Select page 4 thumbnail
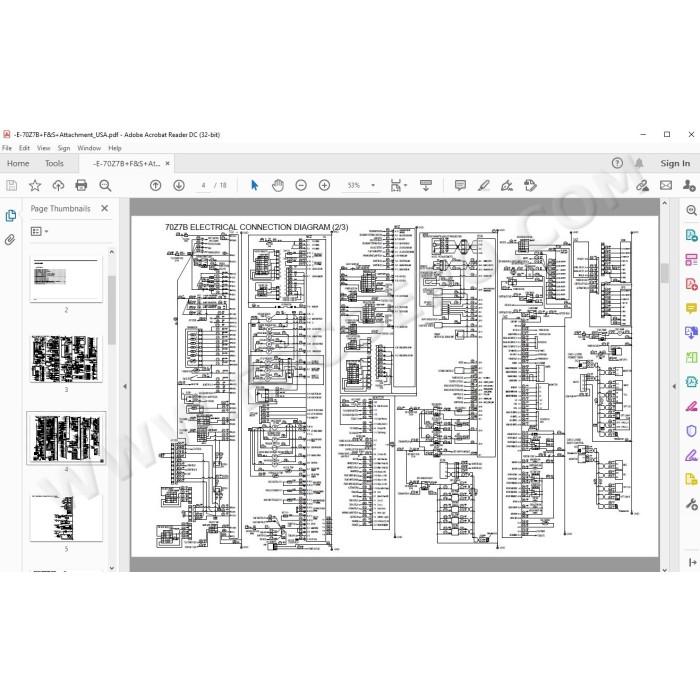Screen dimensions: 700x700 click(66, 438)
